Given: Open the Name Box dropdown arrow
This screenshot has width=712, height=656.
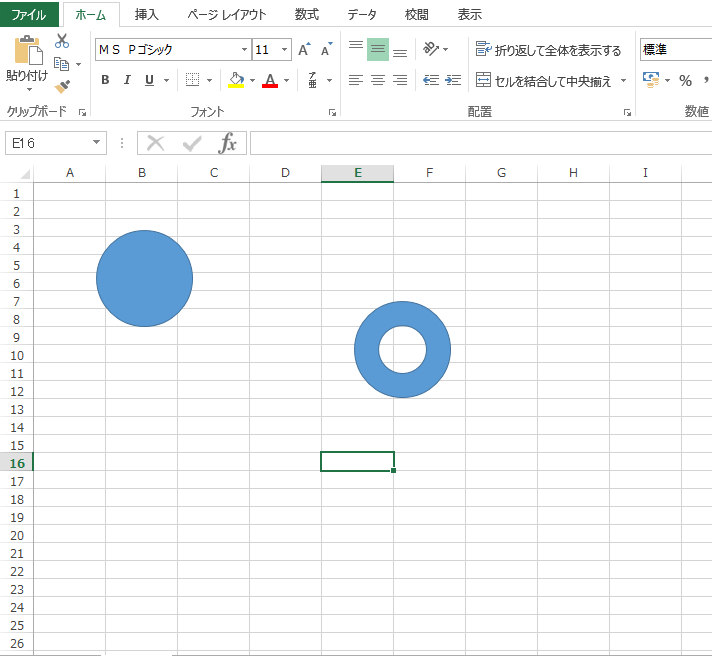Looking at the screenshot, I should (x=96, y=142).
